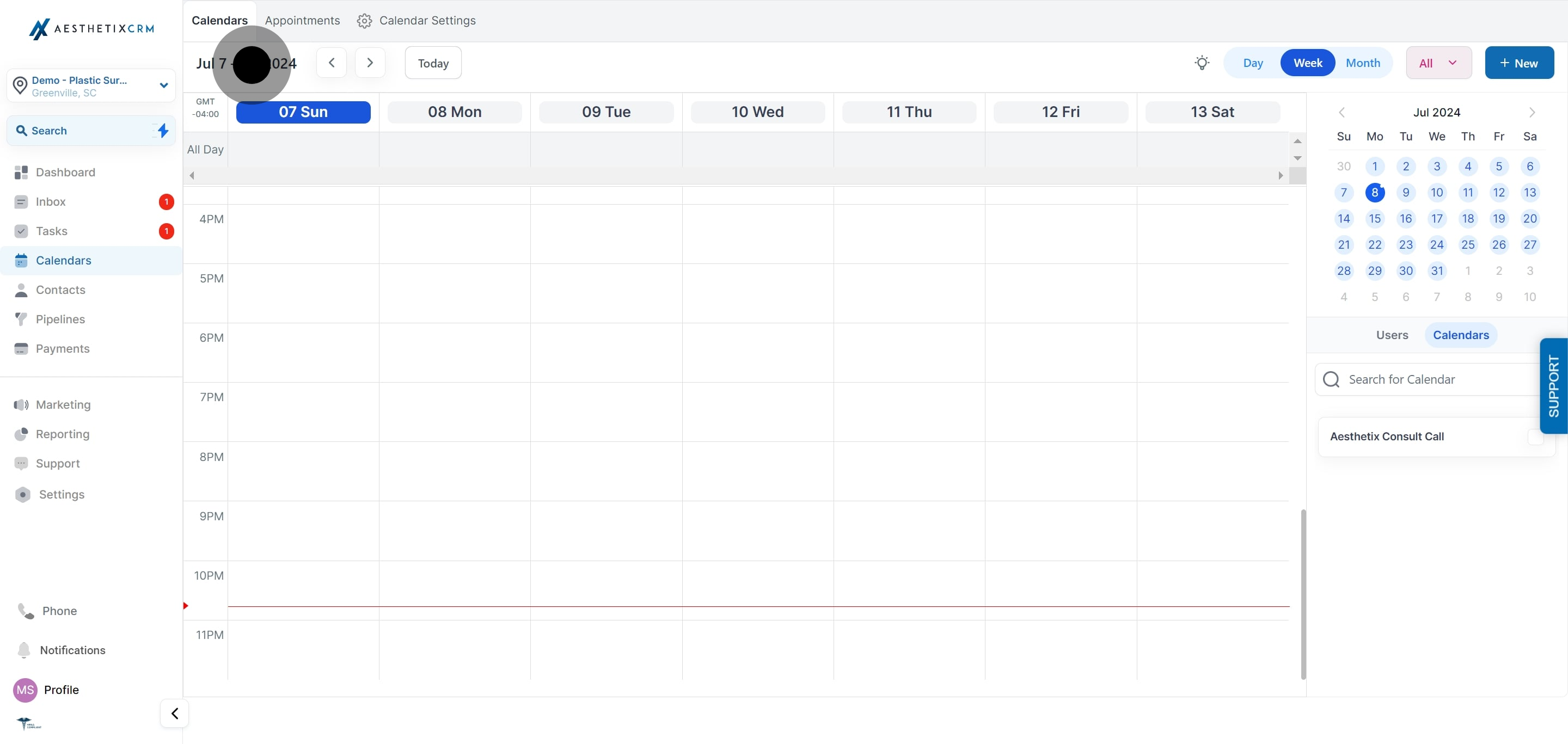Open Notifications bell in sidebar
This screenshot has width=1568, height=744.
click(x=24, y=650)
